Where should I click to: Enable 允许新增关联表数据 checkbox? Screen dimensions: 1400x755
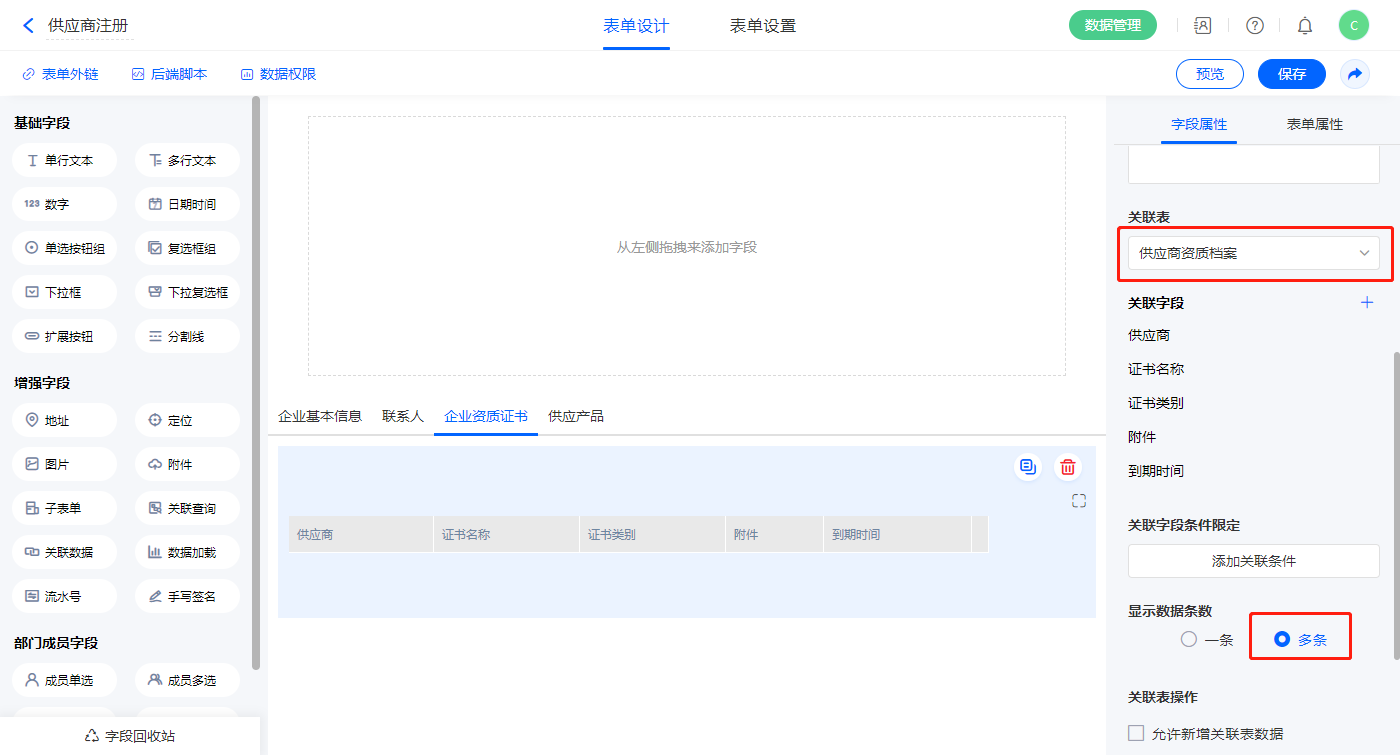click(1136, 733)
